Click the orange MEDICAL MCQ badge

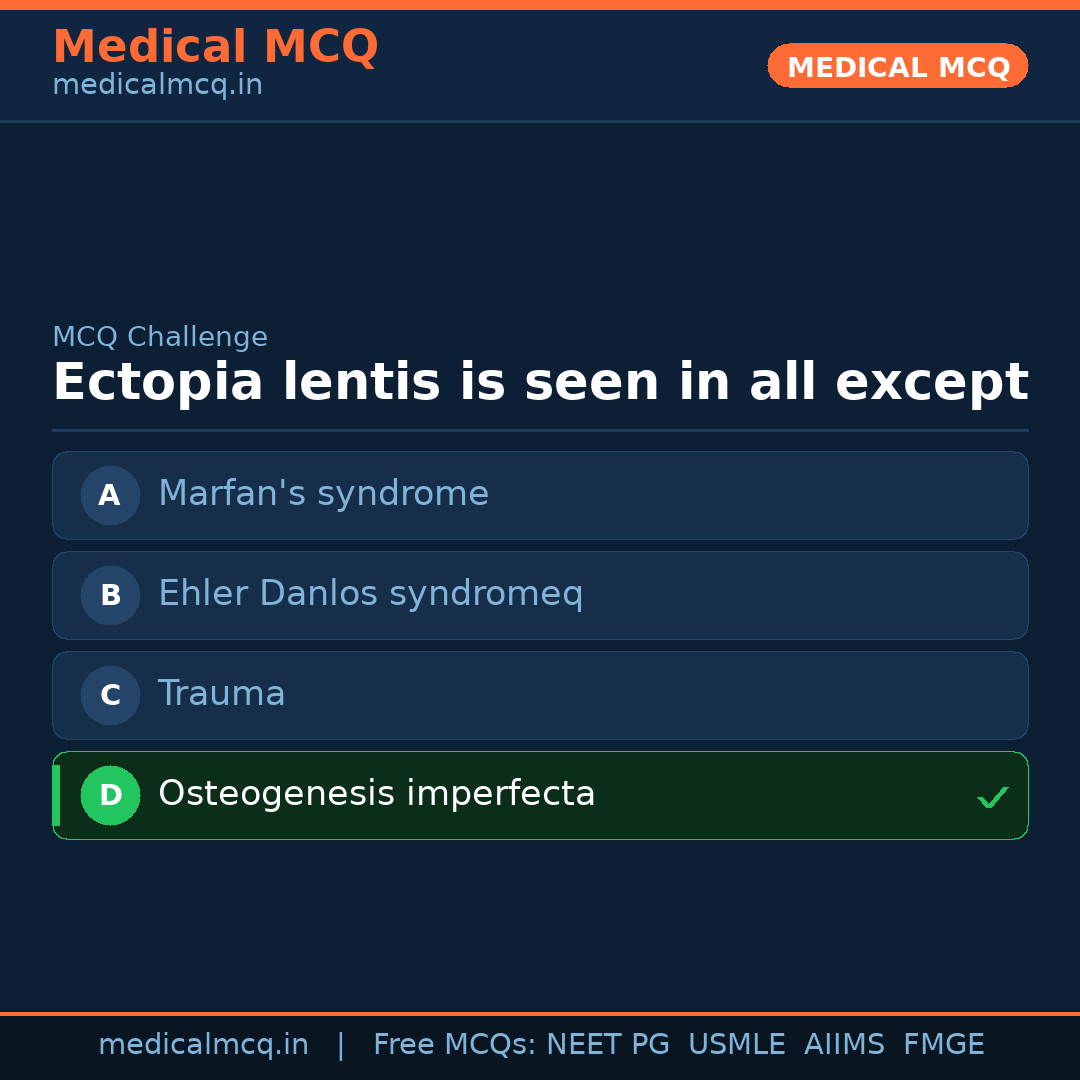pos(897,66)
